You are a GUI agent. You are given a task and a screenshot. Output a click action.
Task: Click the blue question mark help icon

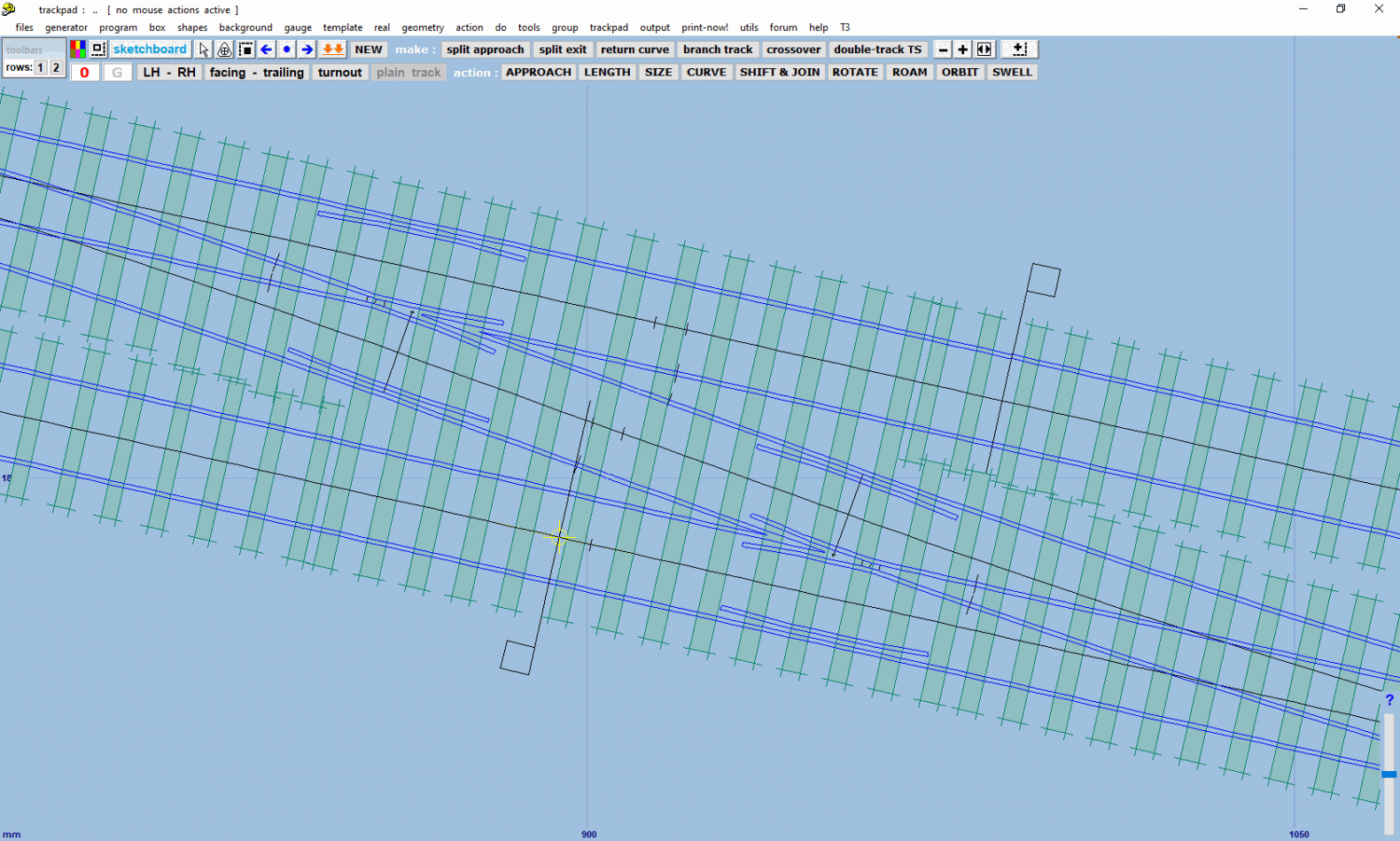coord(1389,700)
